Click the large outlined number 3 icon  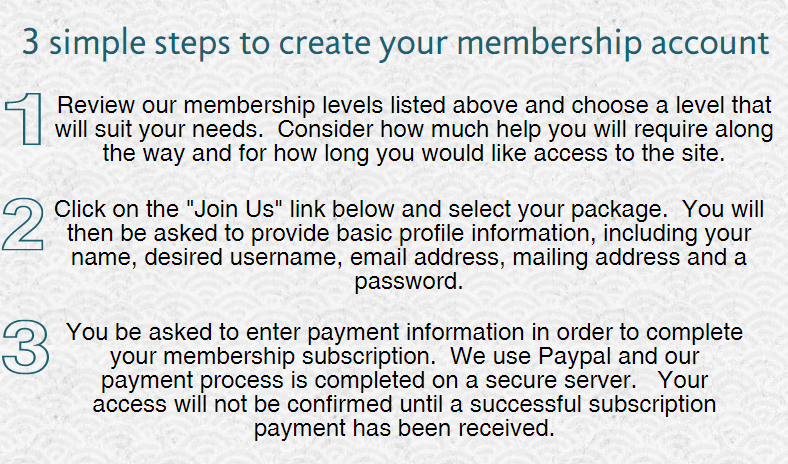click(25, 346)
